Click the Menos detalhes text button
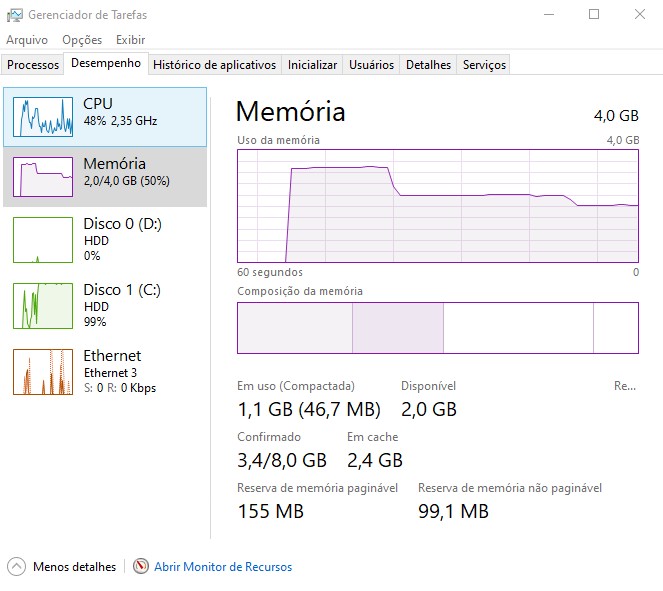The image size is (663, 591). (x=74, y=567)
